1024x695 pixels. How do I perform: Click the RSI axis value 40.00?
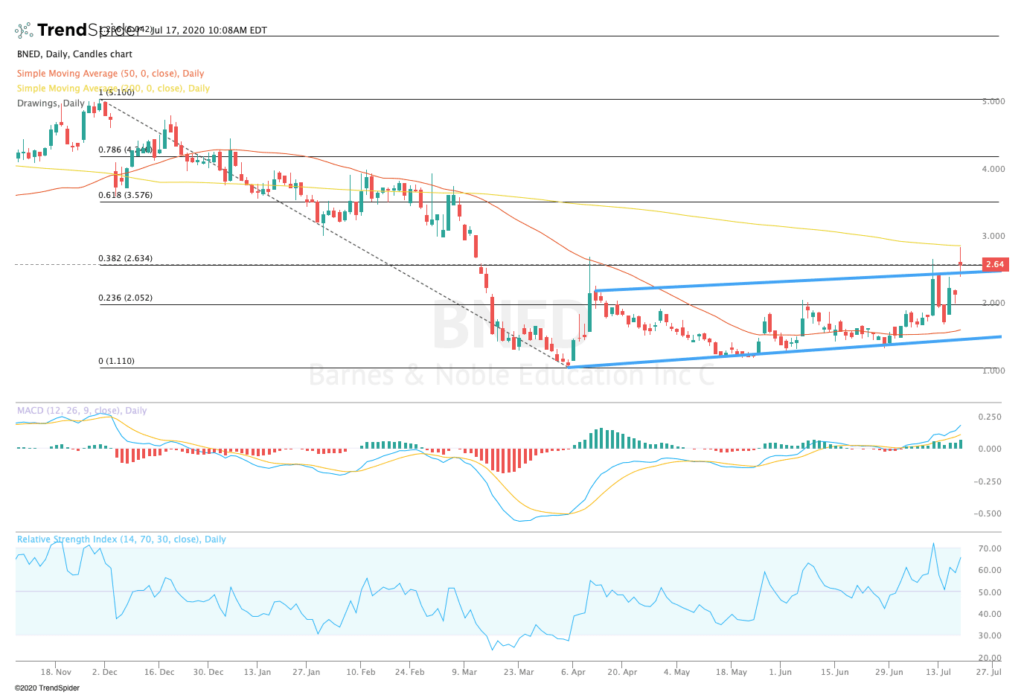[989, 614]
